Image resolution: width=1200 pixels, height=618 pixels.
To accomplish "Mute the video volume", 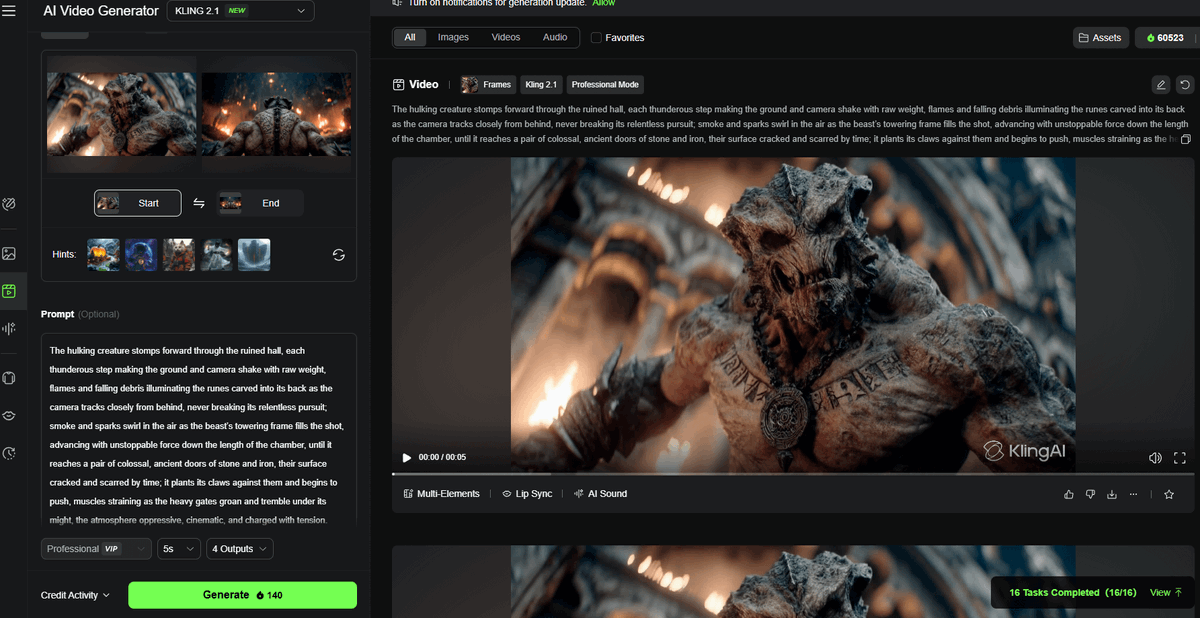I will tap(1155, 457).
